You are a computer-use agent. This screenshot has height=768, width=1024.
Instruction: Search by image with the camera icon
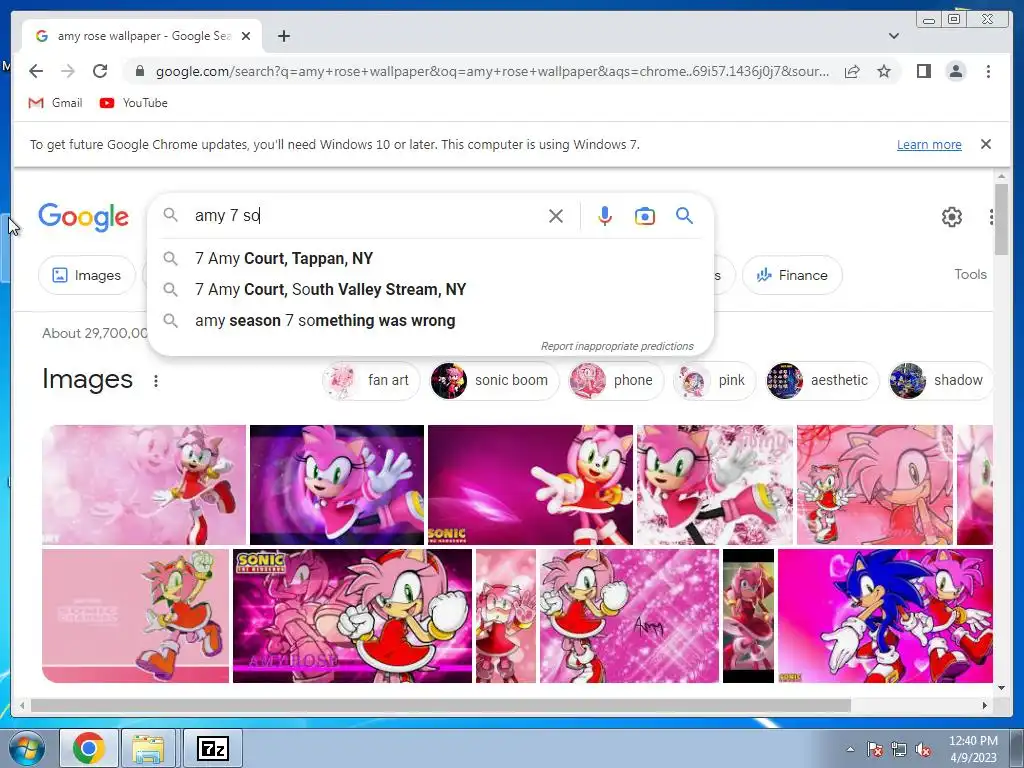pyautogui.click(x=645, y=216)
